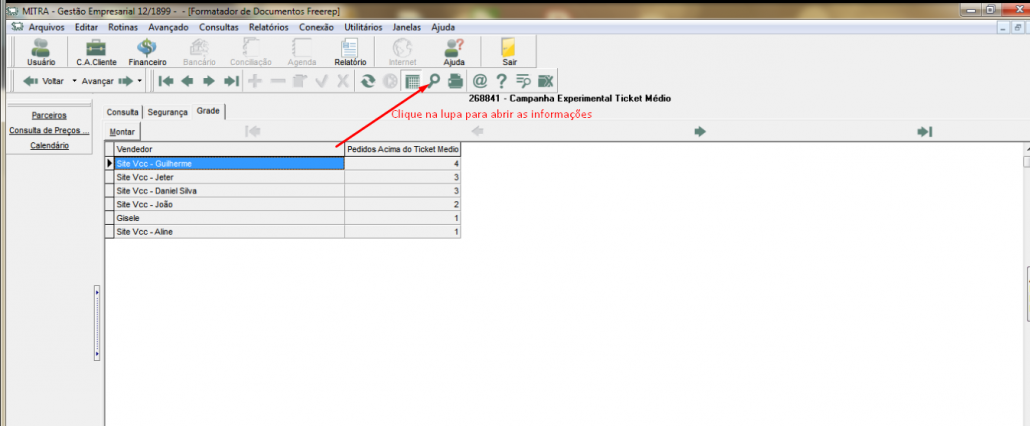Toggle the grid view toolbar icon
The height and width of the screenshot is (426, 1030).
411,81
